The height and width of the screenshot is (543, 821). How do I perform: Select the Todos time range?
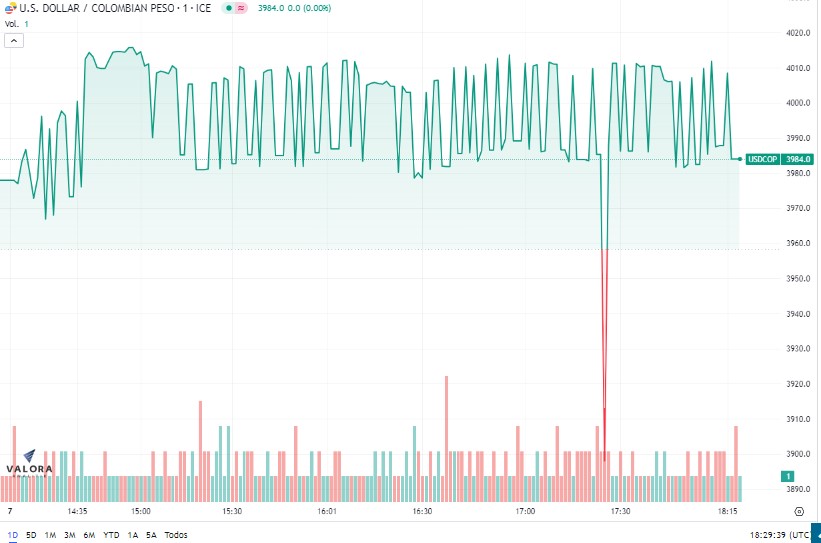[x=176, y=535]
